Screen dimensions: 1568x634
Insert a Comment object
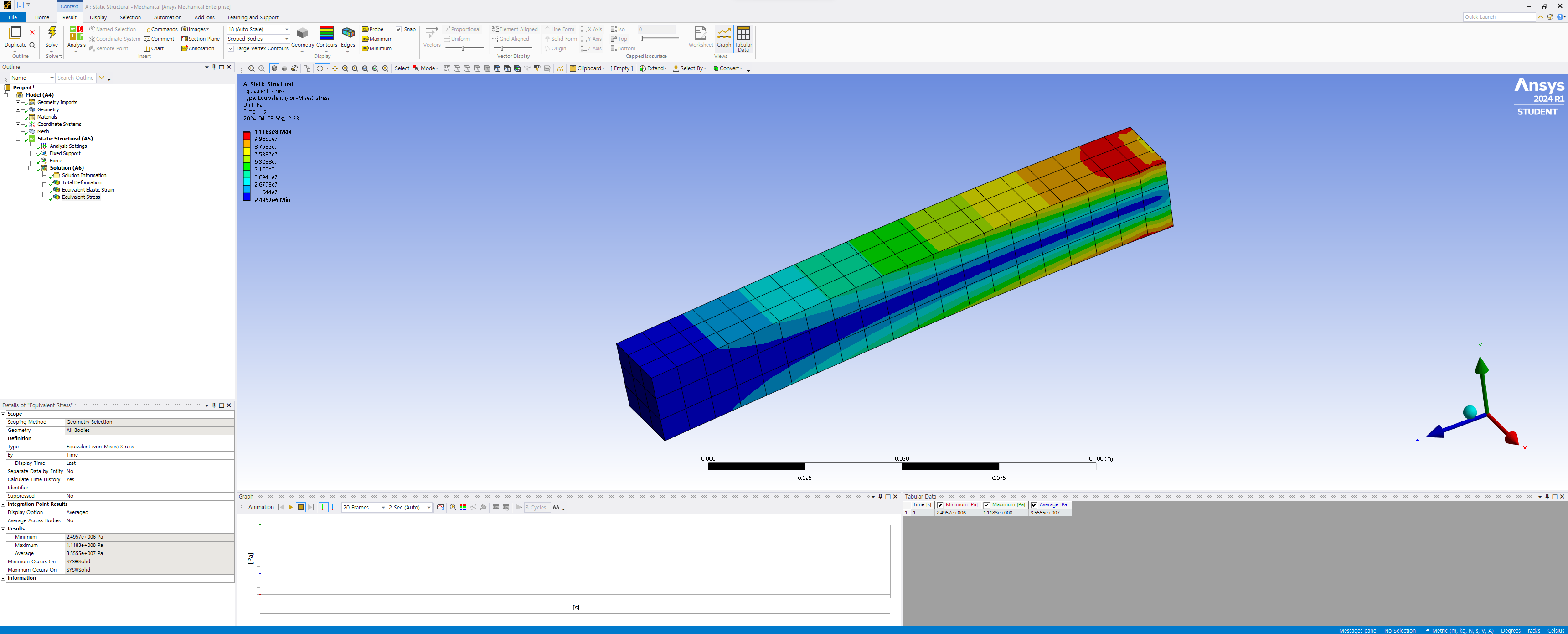159,39
